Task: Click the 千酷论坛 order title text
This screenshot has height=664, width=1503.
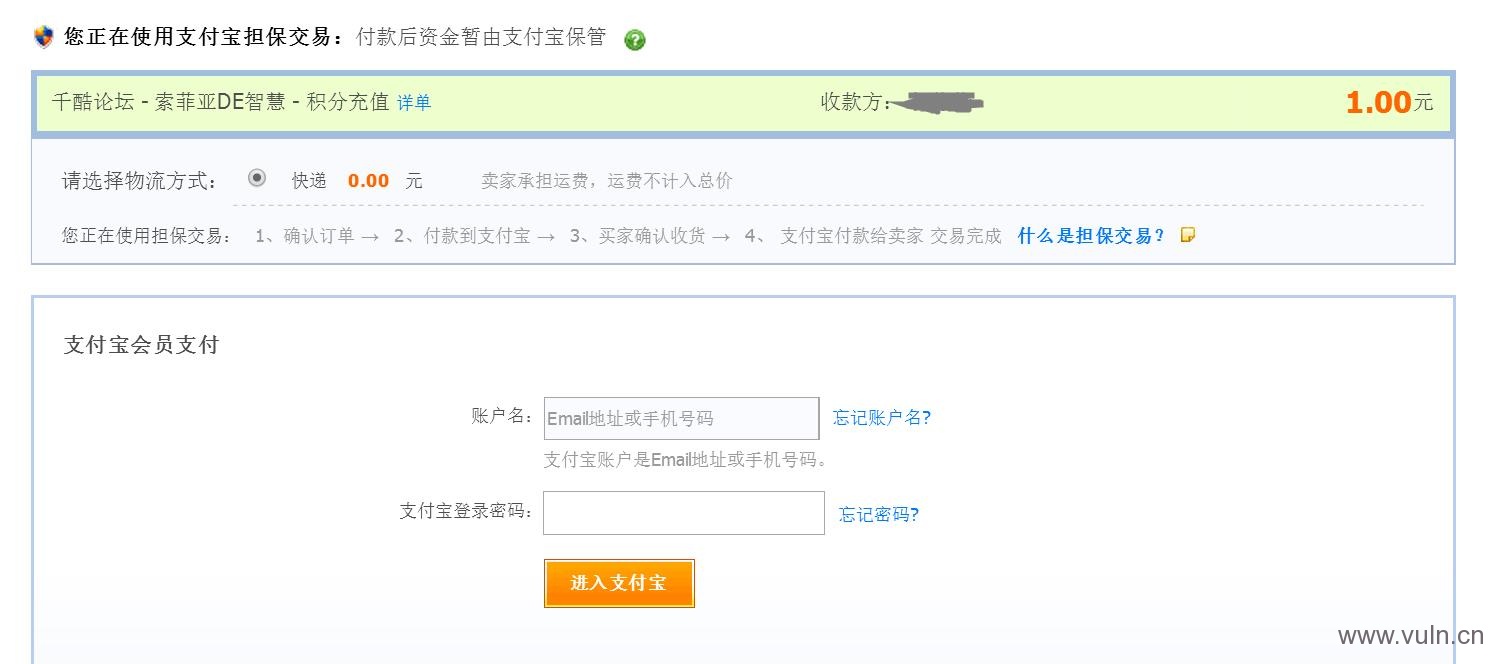Action: click(x=220, y=102)
